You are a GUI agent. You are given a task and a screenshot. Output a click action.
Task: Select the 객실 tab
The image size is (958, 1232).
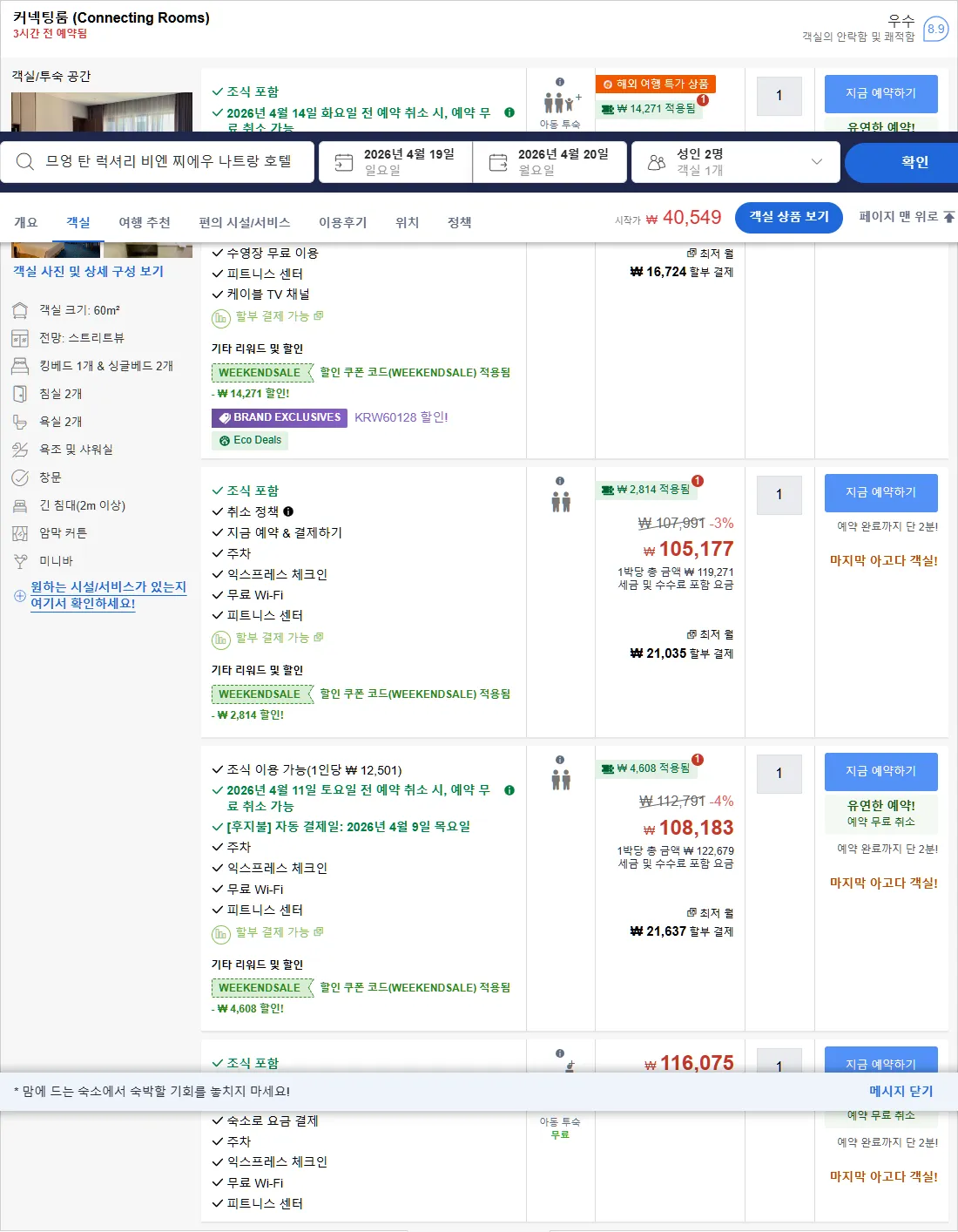[x=78, y=222]
